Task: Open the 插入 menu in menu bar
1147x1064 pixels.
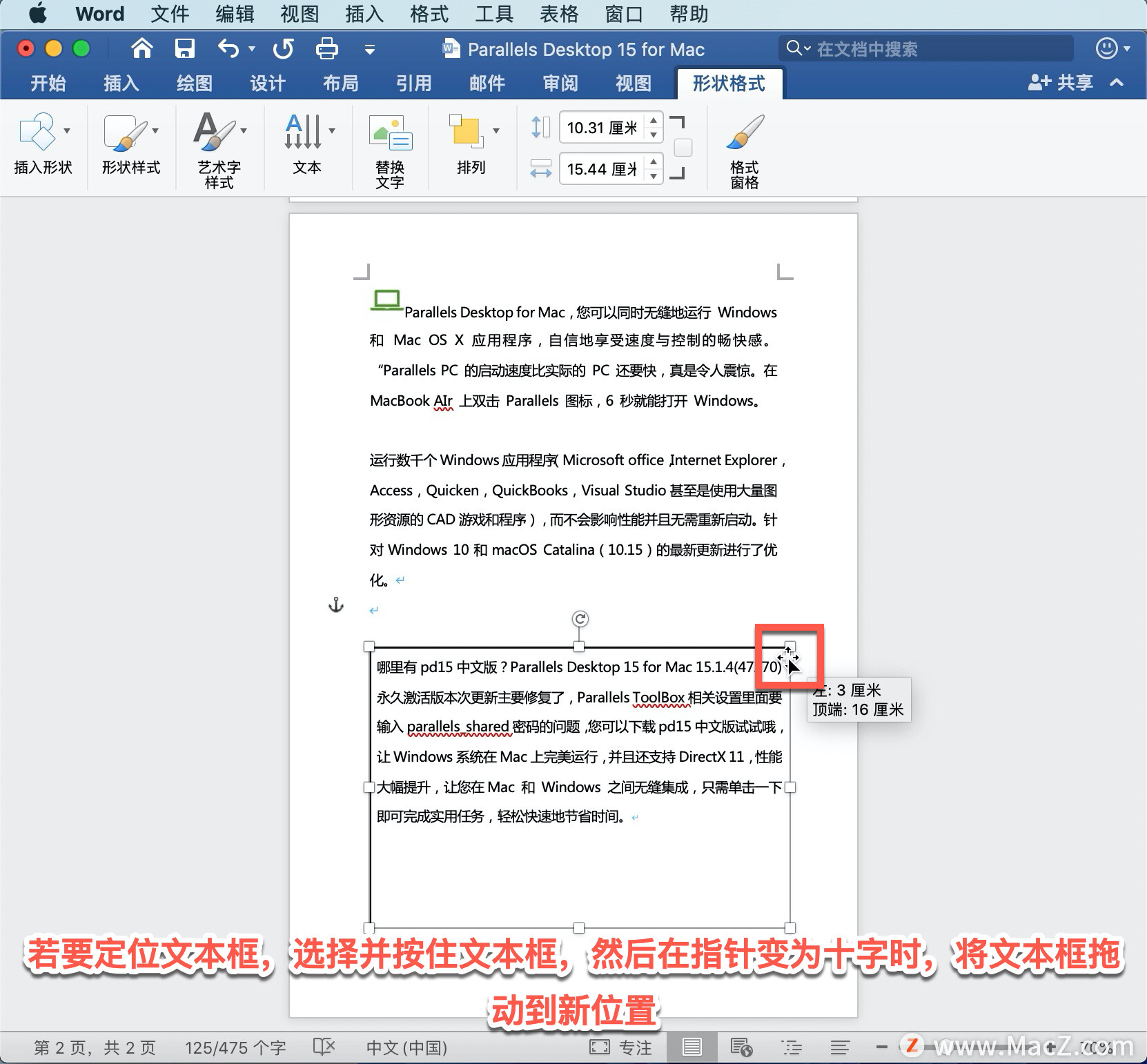Action: click(x=364, y=14)
